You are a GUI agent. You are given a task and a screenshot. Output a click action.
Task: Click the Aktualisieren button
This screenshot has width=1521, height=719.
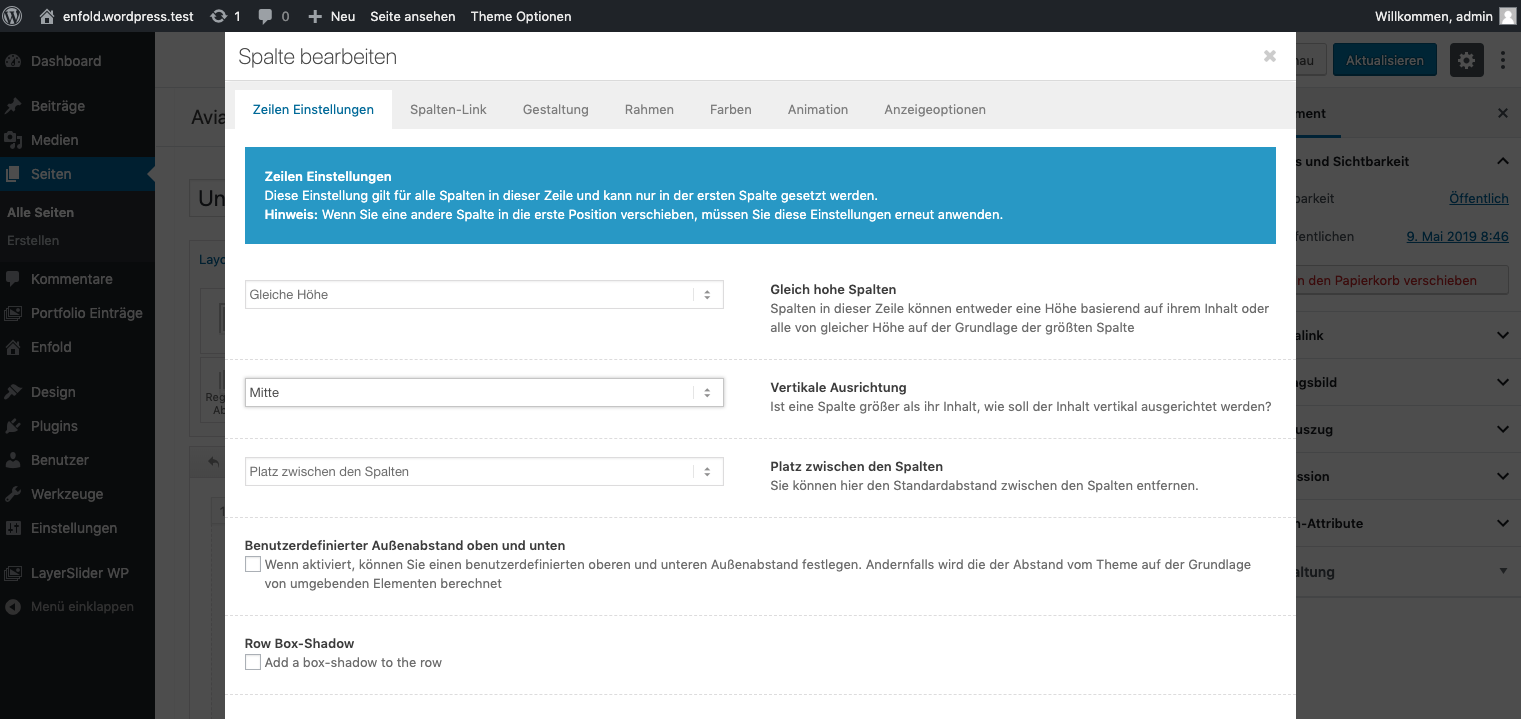[x=1384, y=60]
